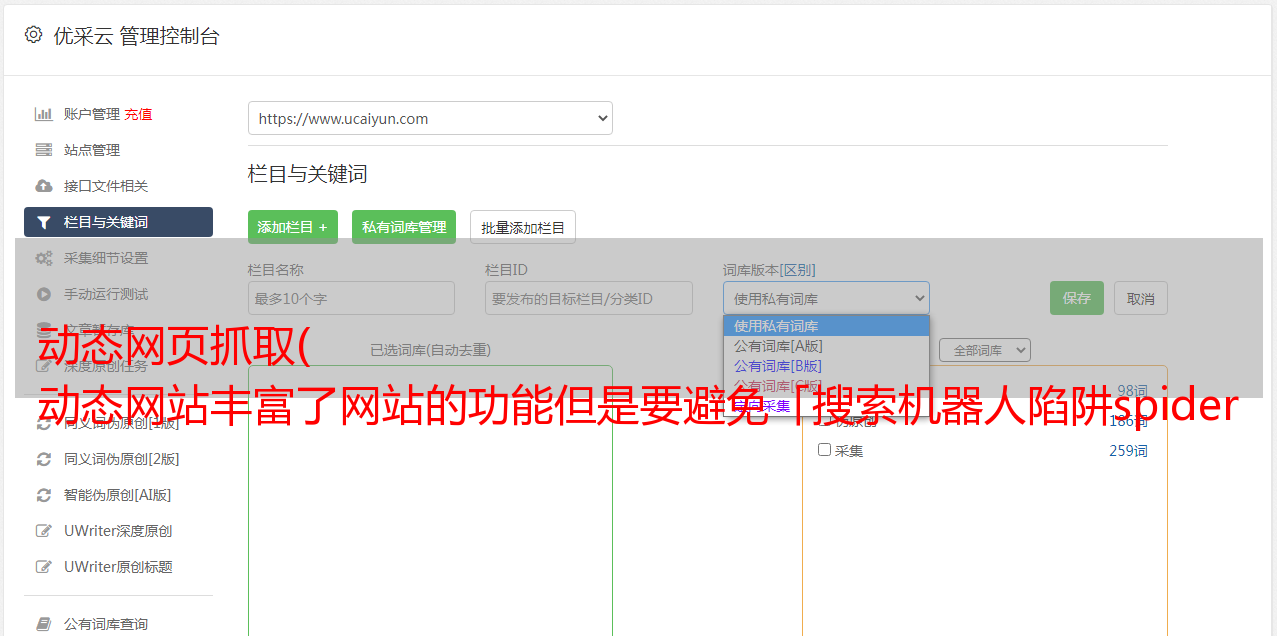The image size is (1277, 636).
Task: Click the gears icon for 采集细节设置
Action: pos(44,258)
